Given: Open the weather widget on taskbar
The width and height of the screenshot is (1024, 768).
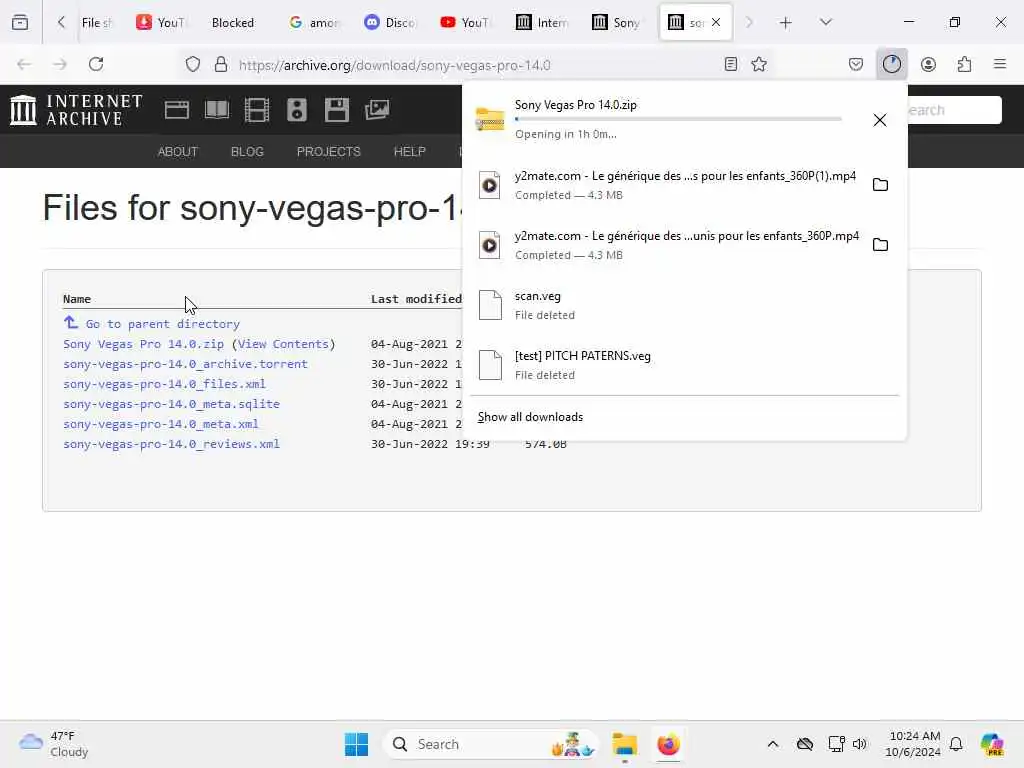Looking at the screenshot, I should point(54,744).
